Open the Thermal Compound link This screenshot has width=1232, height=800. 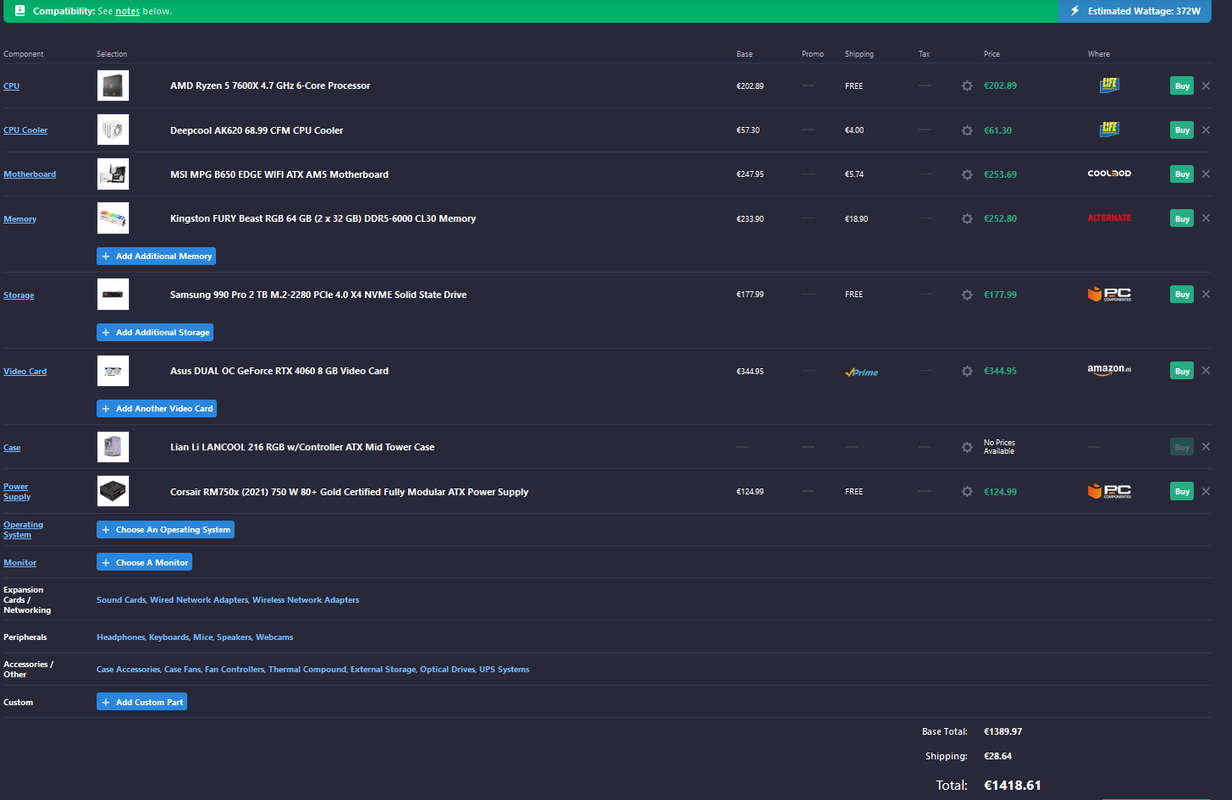tap(307, 669)
